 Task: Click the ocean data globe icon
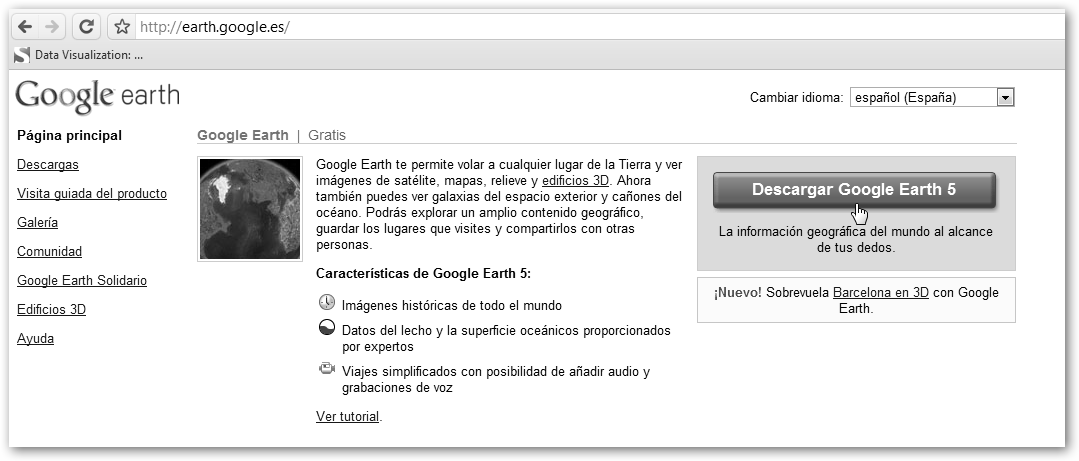327,329
